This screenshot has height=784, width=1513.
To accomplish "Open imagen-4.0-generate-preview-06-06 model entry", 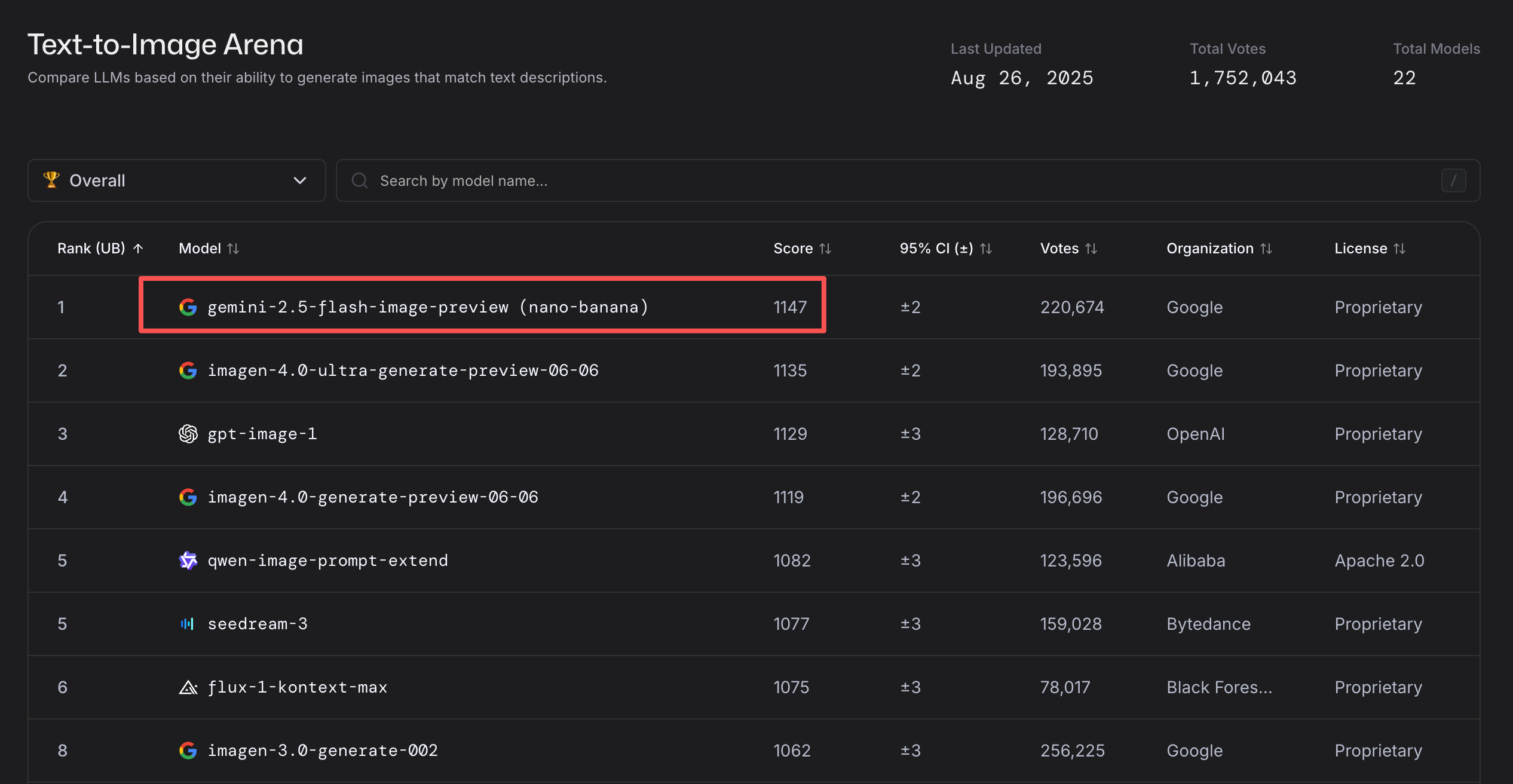I will 373,497.
